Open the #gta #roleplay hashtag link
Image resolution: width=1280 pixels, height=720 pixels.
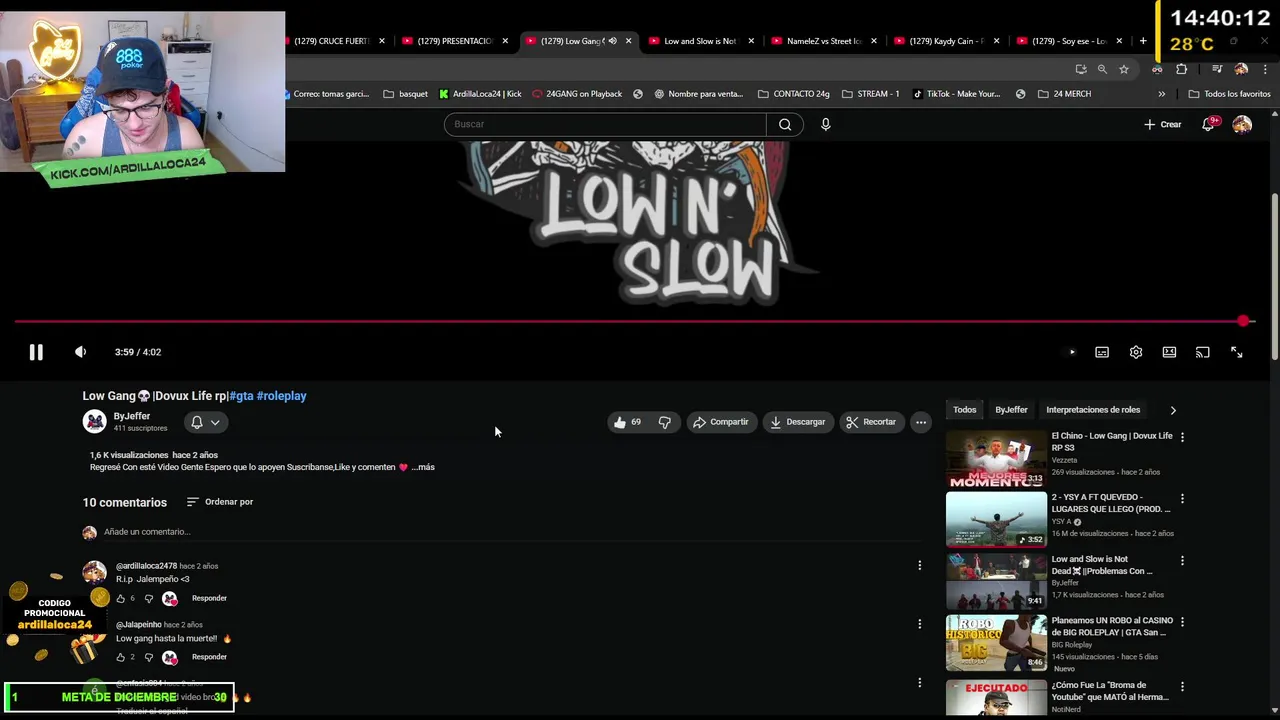click(x=268, y=396)
